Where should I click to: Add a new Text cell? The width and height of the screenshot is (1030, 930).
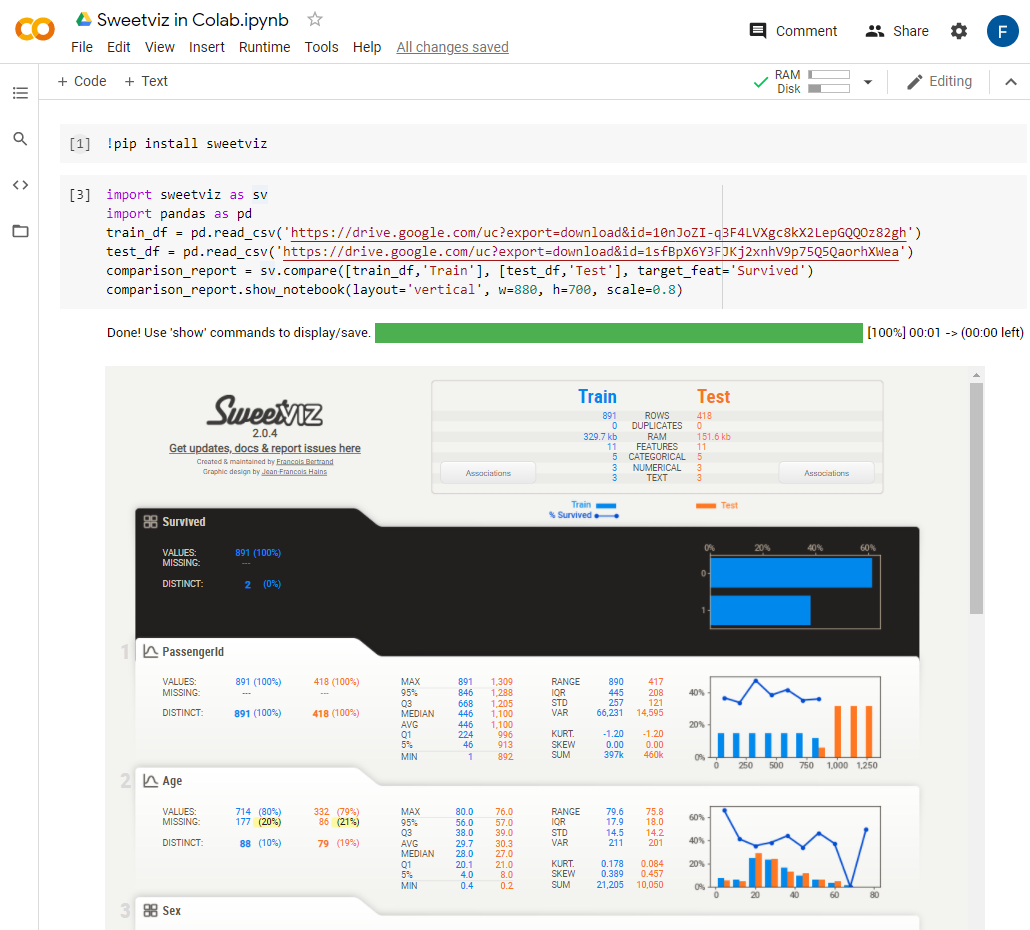(146, 81)
